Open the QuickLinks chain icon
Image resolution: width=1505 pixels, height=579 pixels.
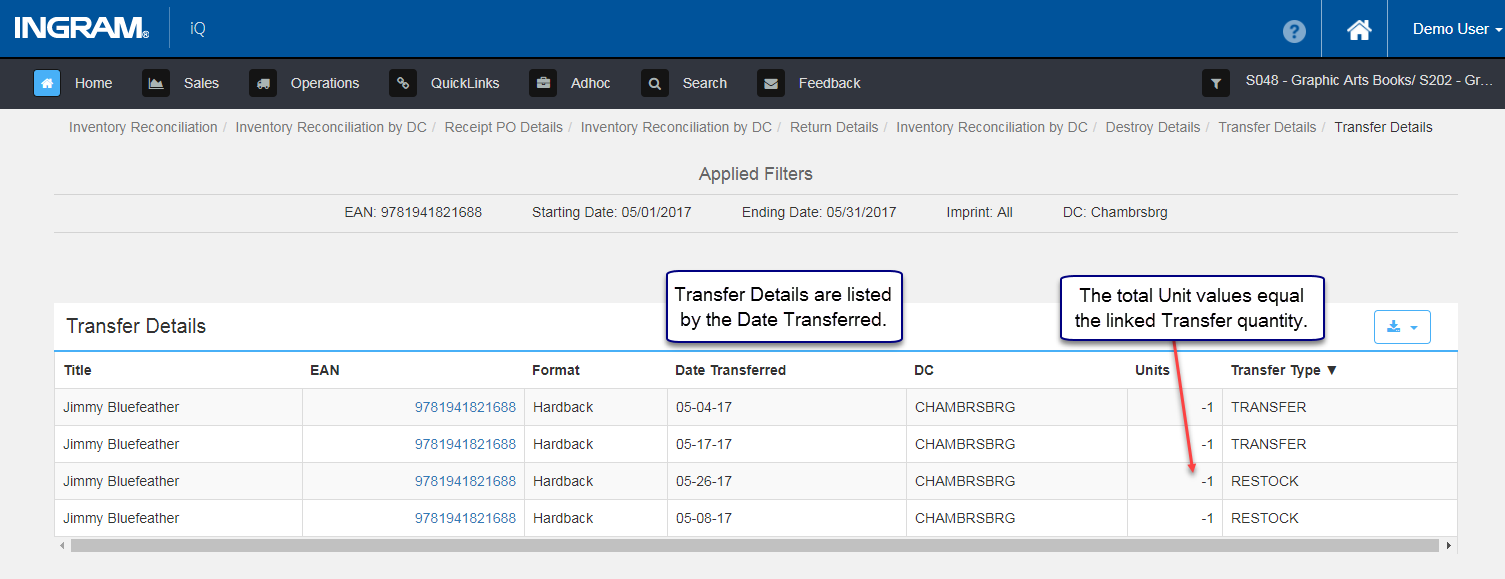pyautogui.click(x=403, y=83)
